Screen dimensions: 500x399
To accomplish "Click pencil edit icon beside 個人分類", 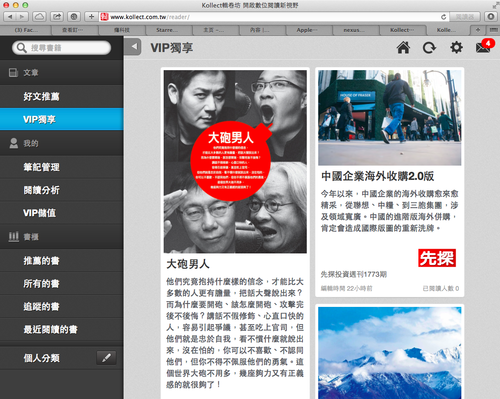I will tap(106, 358).
